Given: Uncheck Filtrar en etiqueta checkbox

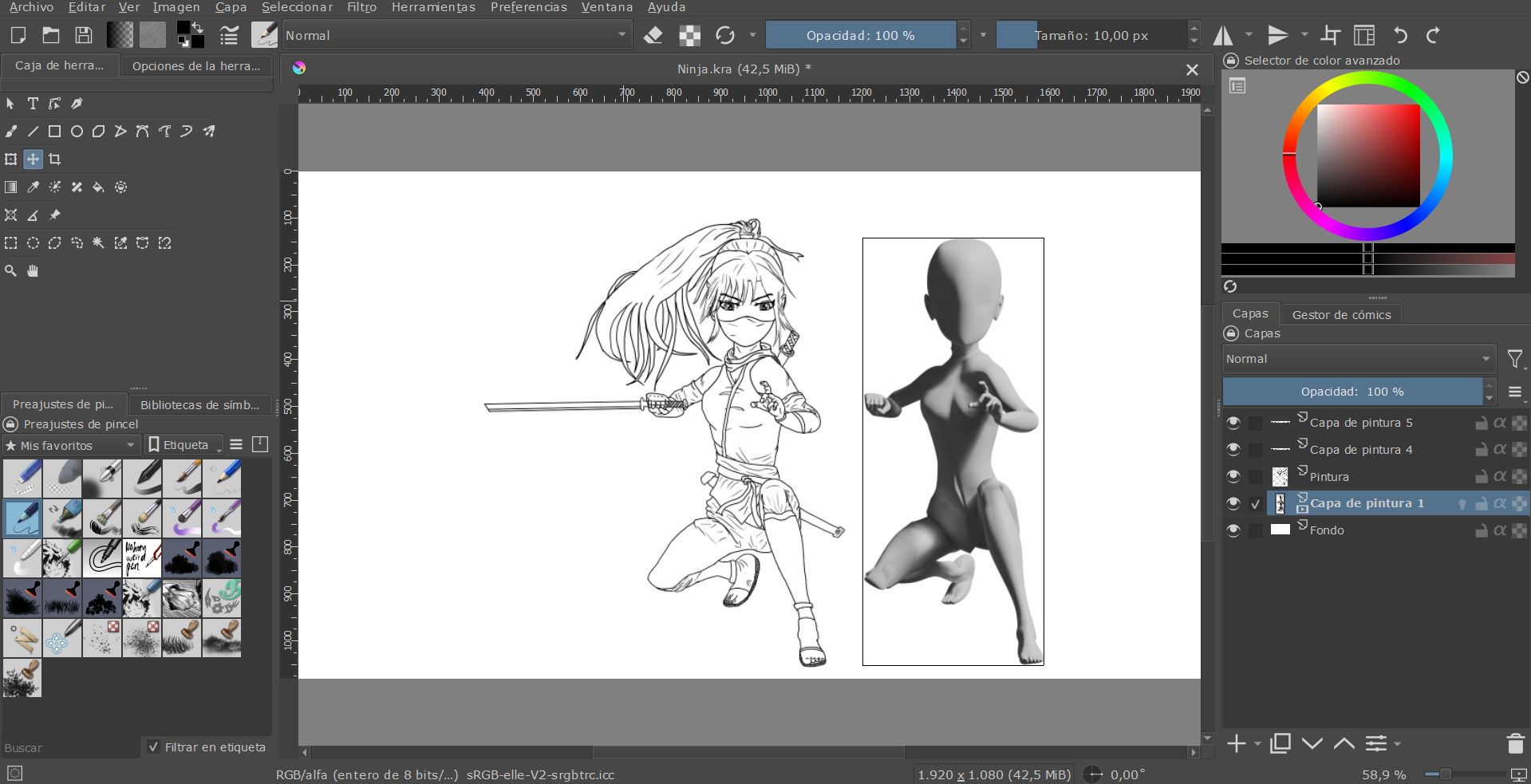Looking at the screenshot, I should tap(153, 747).
